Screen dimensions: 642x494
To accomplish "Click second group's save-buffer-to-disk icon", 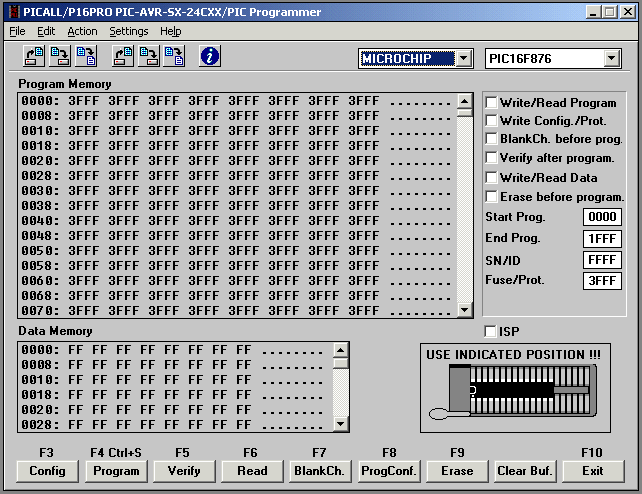I will pos(148,56).
